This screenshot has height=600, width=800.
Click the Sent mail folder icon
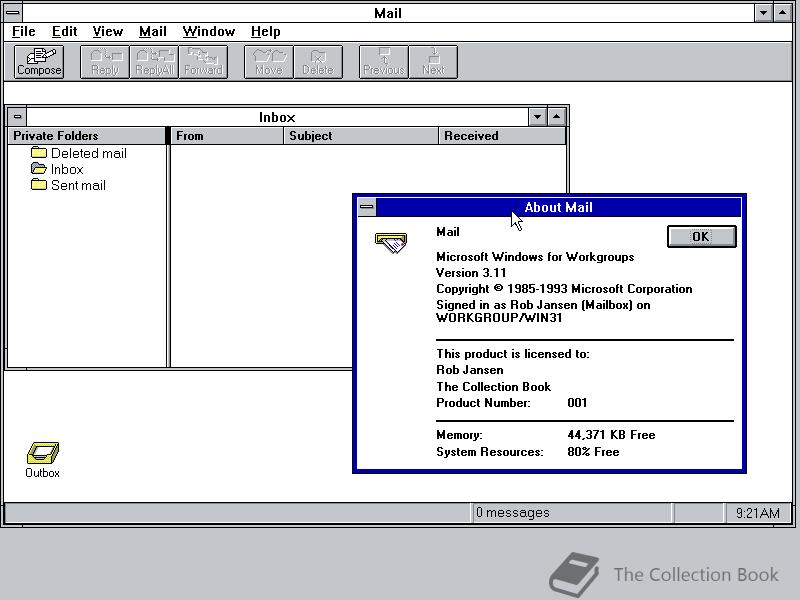click(39, 185)
